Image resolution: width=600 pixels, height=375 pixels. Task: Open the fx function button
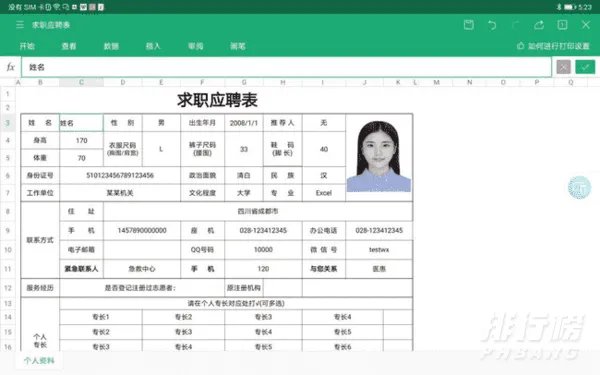(10, 67)
